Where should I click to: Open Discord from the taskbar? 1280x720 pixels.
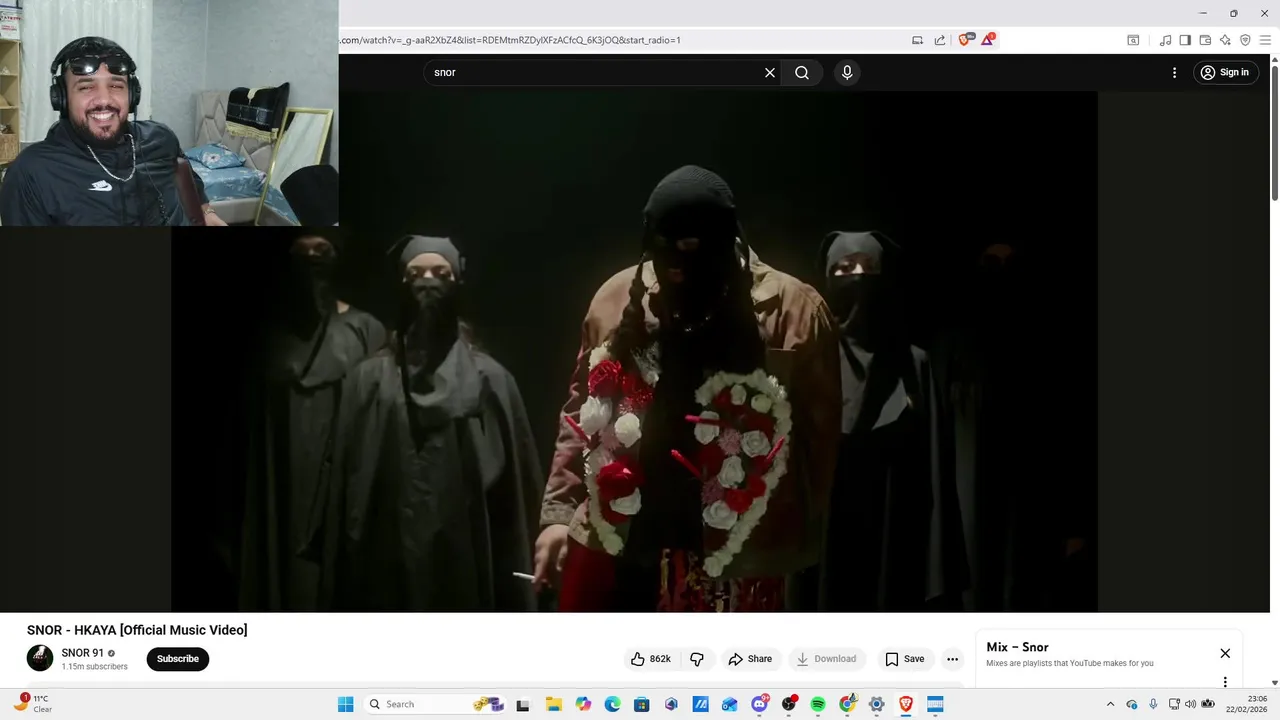coord(760,704)
